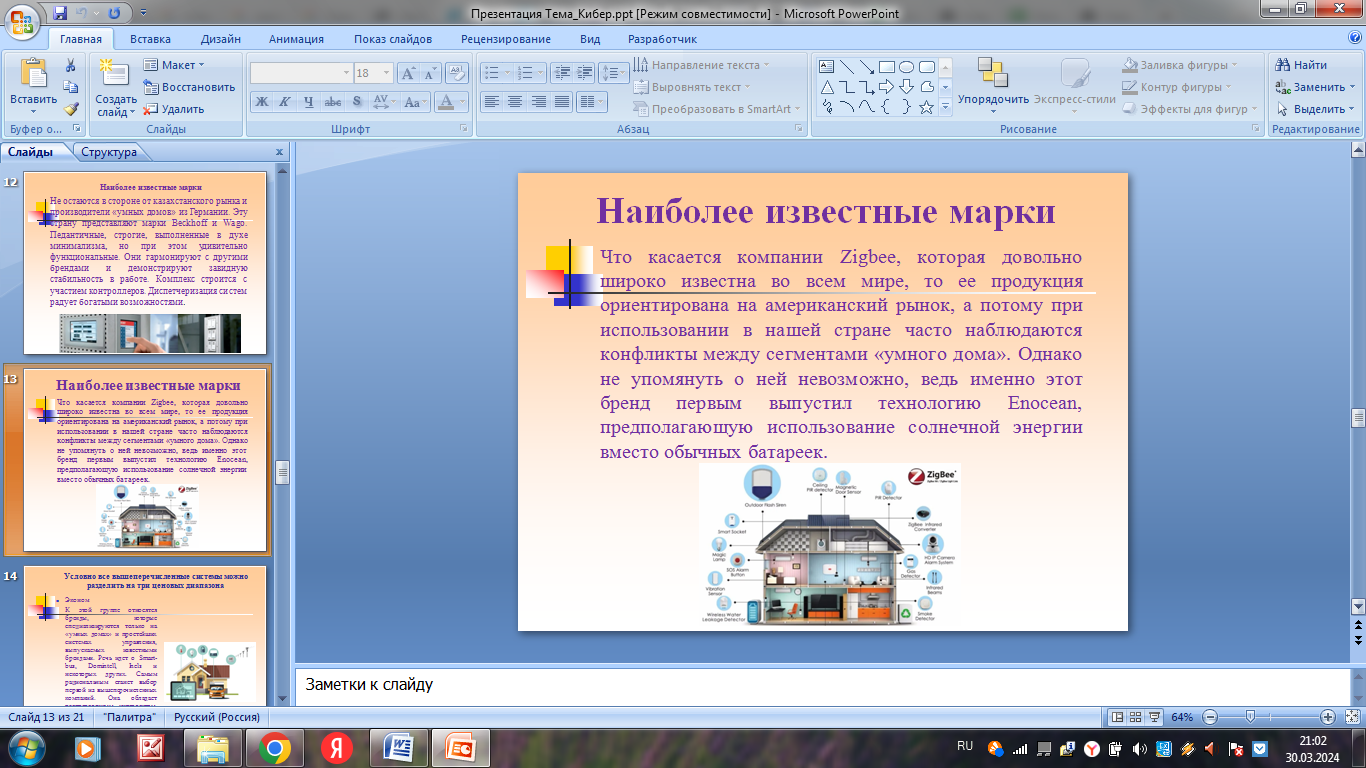Open the Анимация ribbon tab

pos(296,39)
